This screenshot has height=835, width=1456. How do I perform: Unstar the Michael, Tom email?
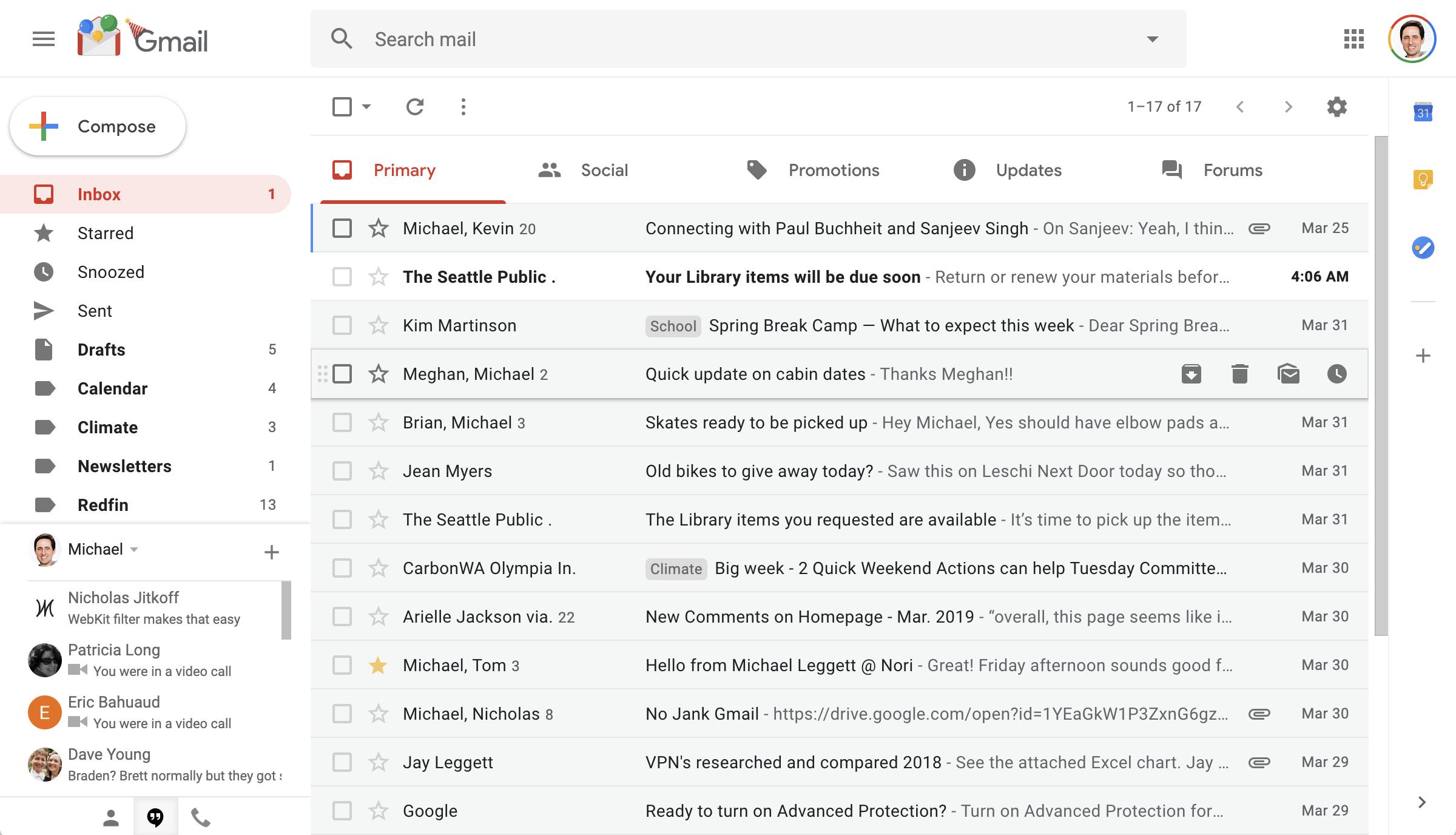pyautogui.click(x=378, y=665)
